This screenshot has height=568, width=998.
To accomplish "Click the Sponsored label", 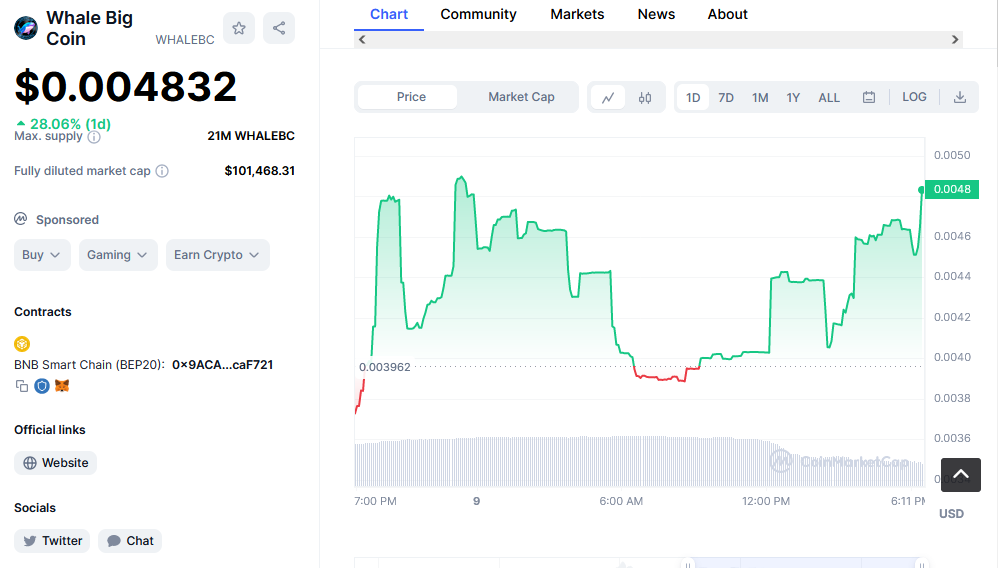I will (x=67, y=220).
